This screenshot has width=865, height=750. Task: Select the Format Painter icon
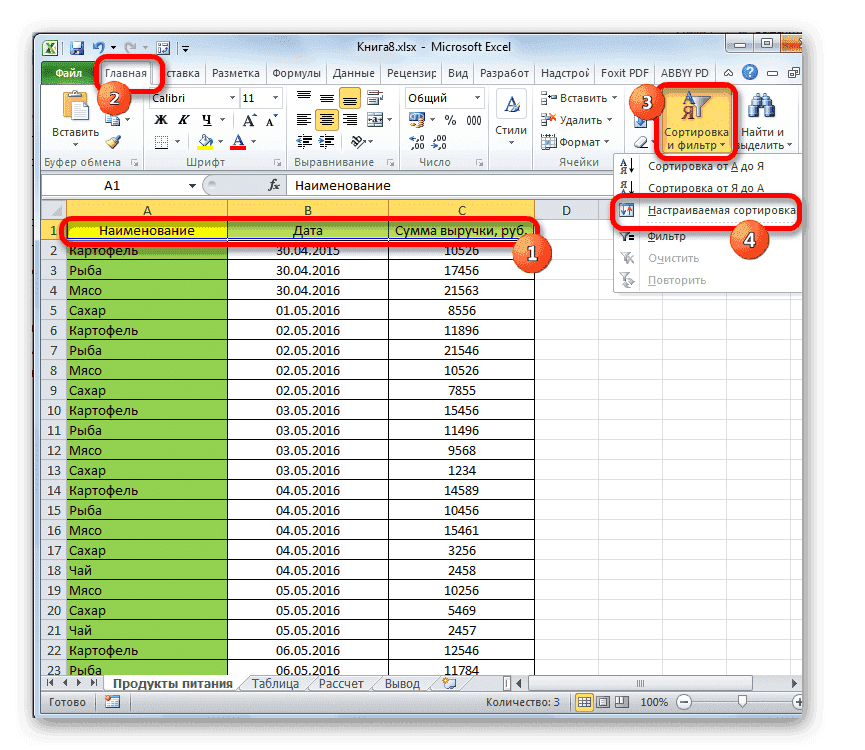tap(111, 140)
